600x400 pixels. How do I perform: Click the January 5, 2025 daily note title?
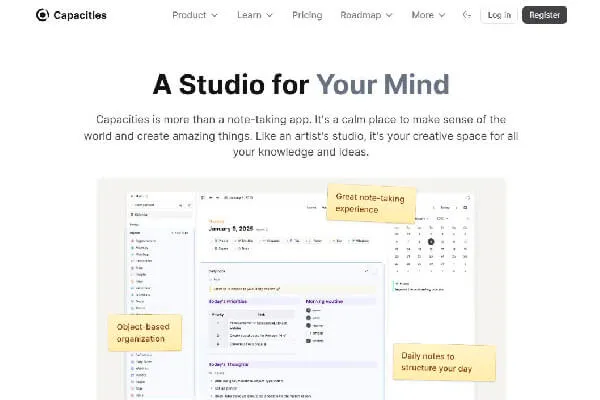(238, 228)
